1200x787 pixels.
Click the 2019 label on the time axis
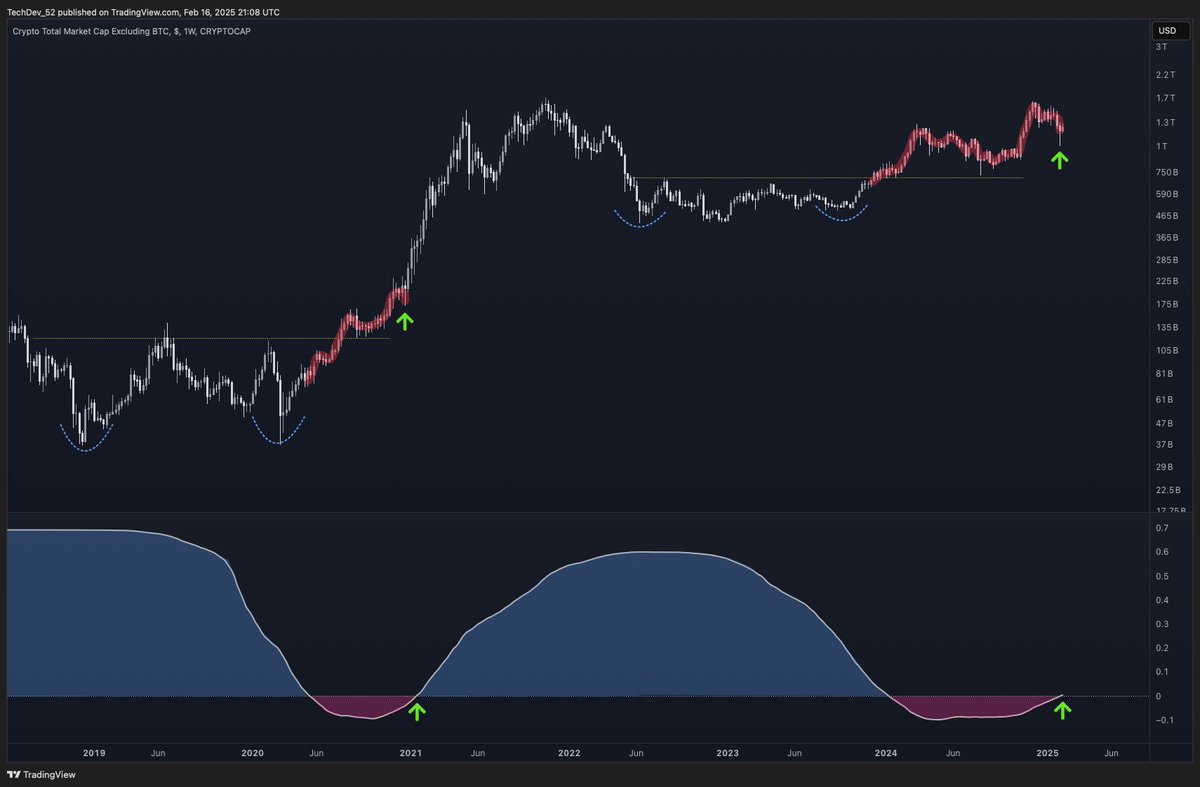[94, 752]
